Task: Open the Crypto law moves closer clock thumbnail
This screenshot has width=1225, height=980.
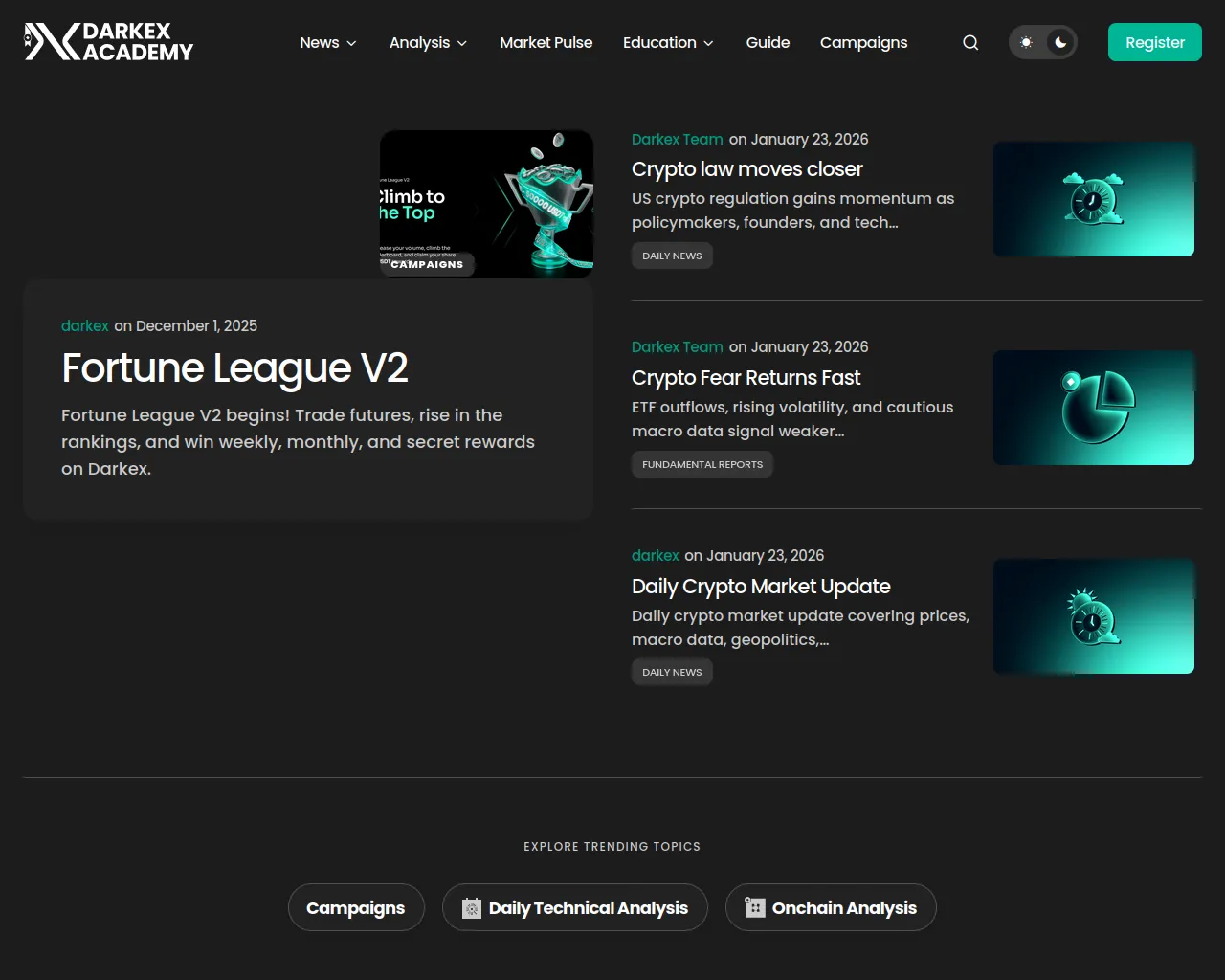Action: point(1094,199)
